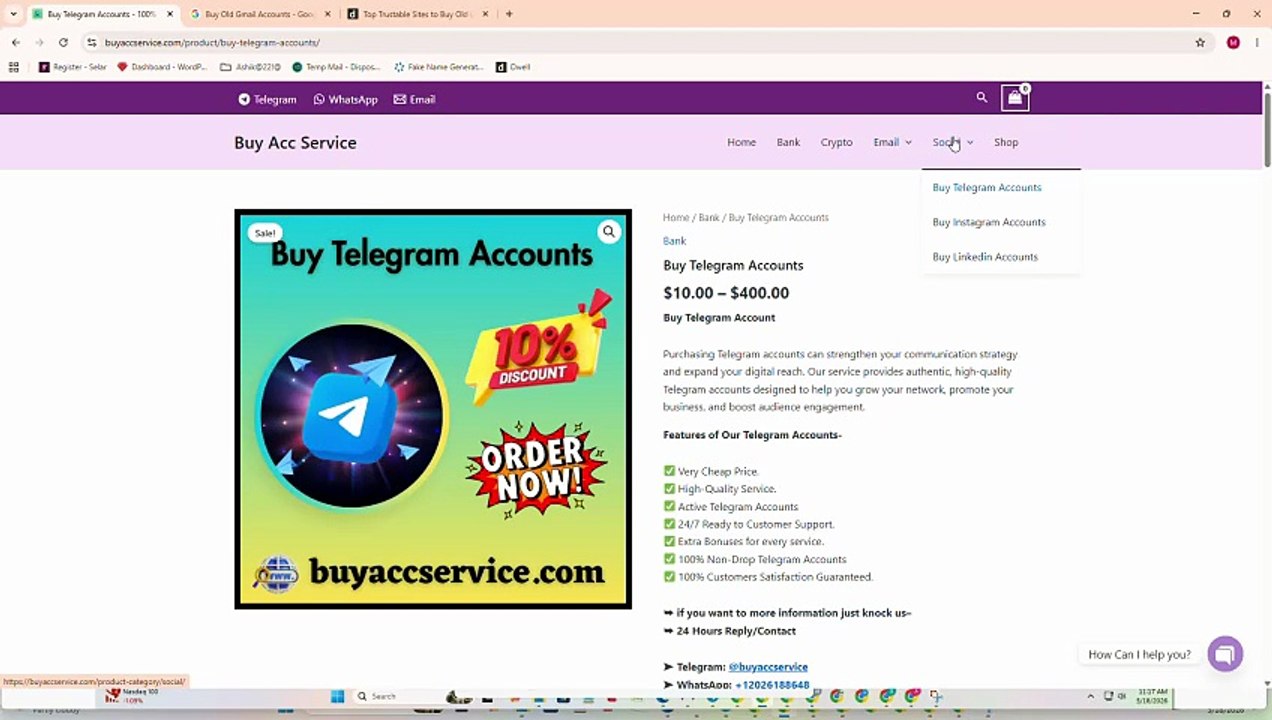This screenshot has height=720, width=1272.
Task: Go forward with the browser forward arrow
Action: (x=39, y=42)
